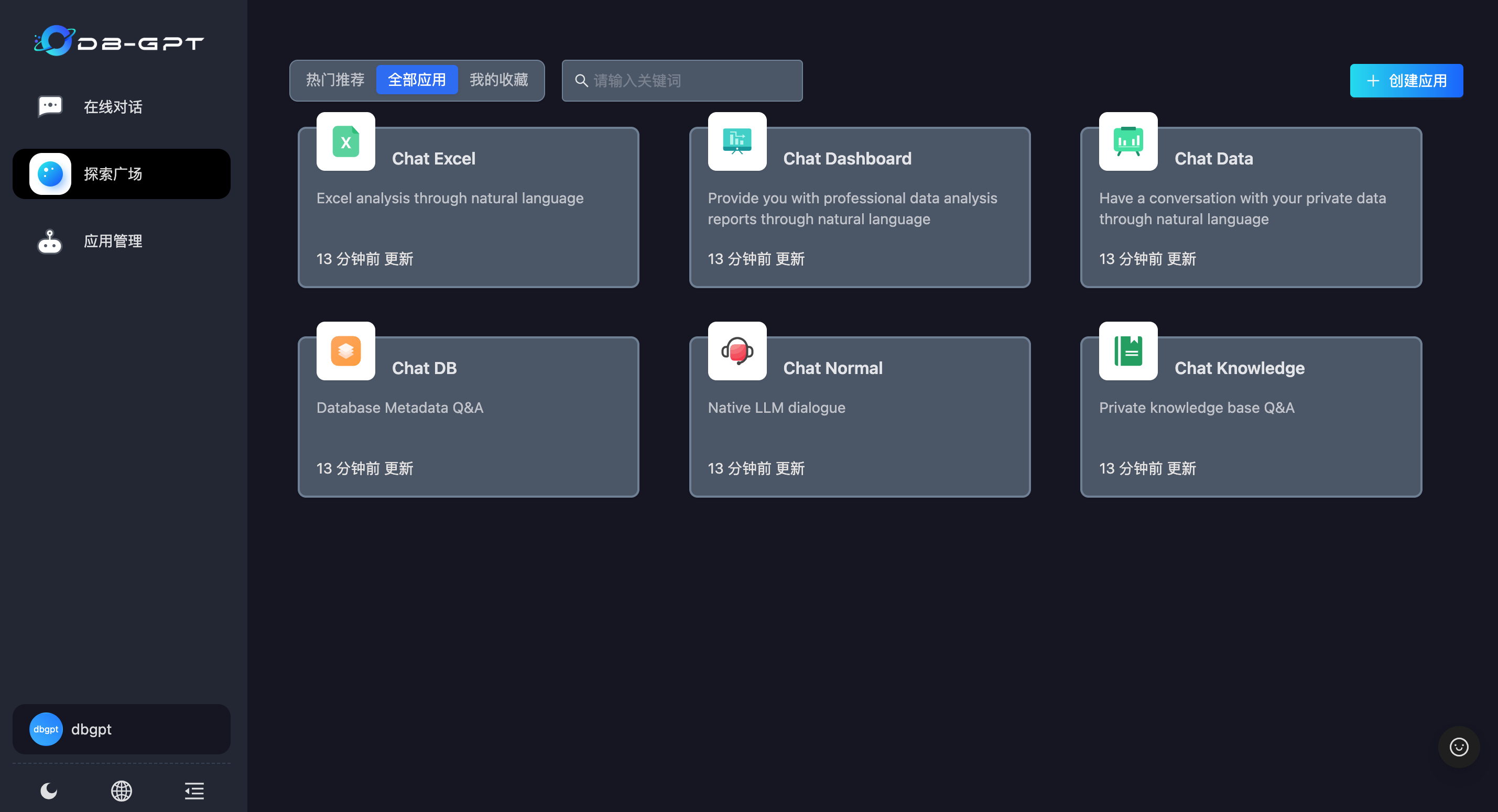Click the DB-GPT logo
The image size is (1498, 812).
[x=118, y=41]
